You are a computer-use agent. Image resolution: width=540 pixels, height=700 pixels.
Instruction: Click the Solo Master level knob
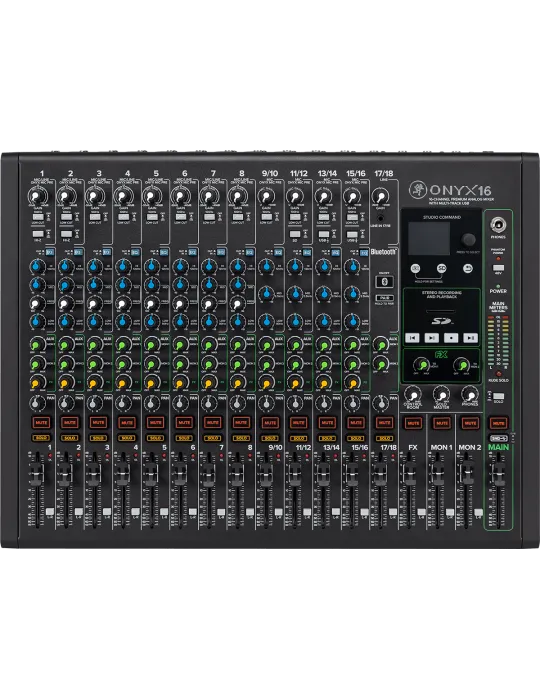[x=441, y=395]
